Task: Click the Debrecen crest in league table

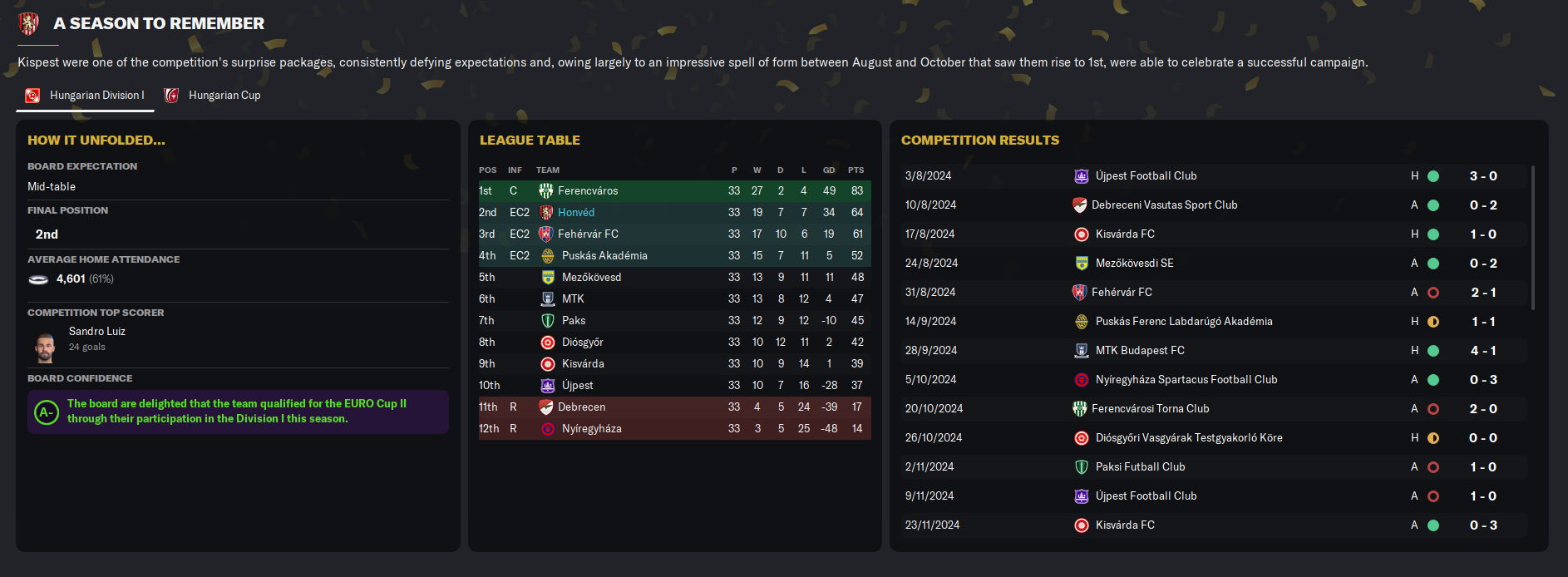Action: click(x=546, y=407)
